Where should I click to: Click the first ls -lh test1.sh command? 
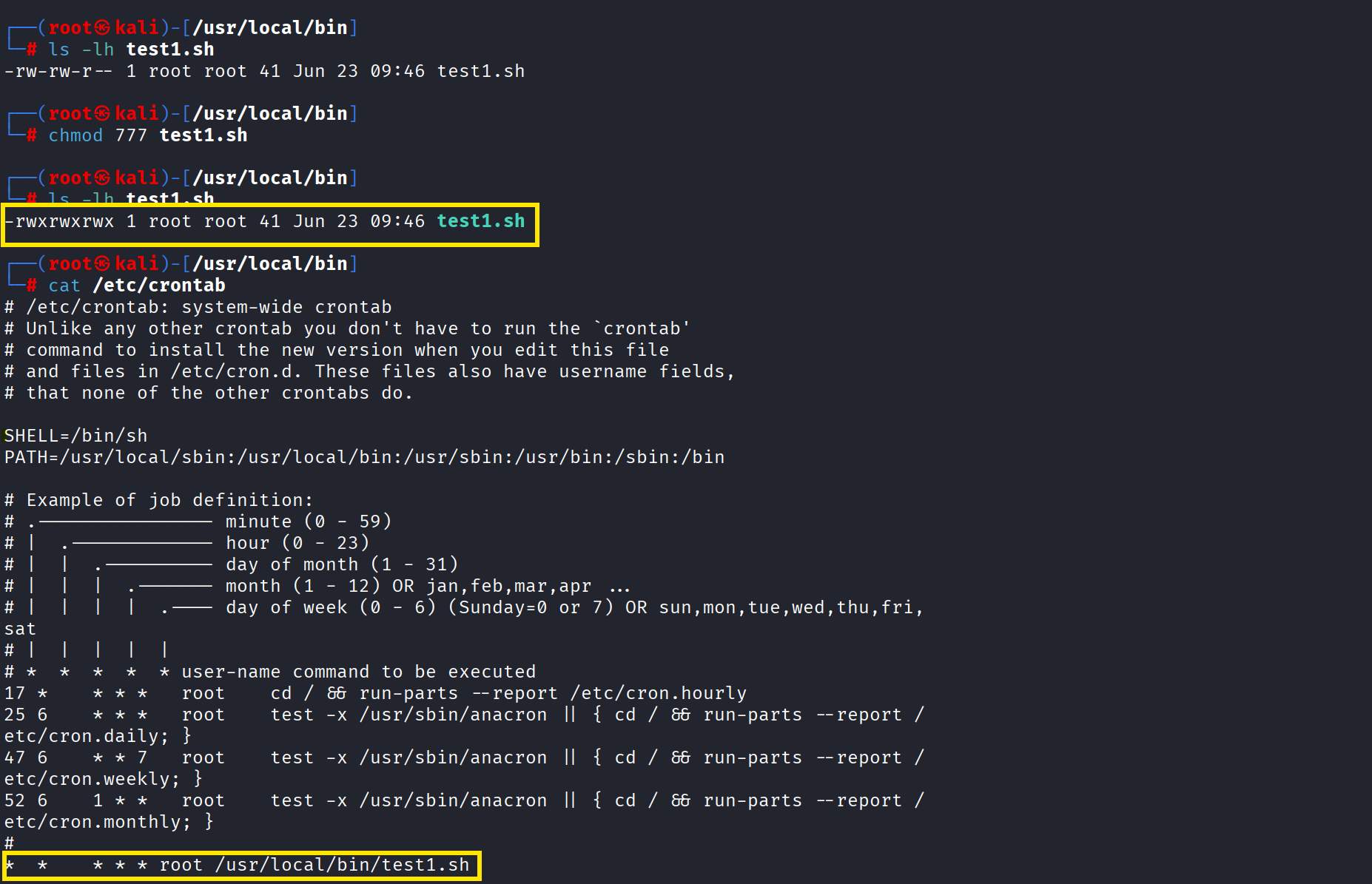coord(132,50)
